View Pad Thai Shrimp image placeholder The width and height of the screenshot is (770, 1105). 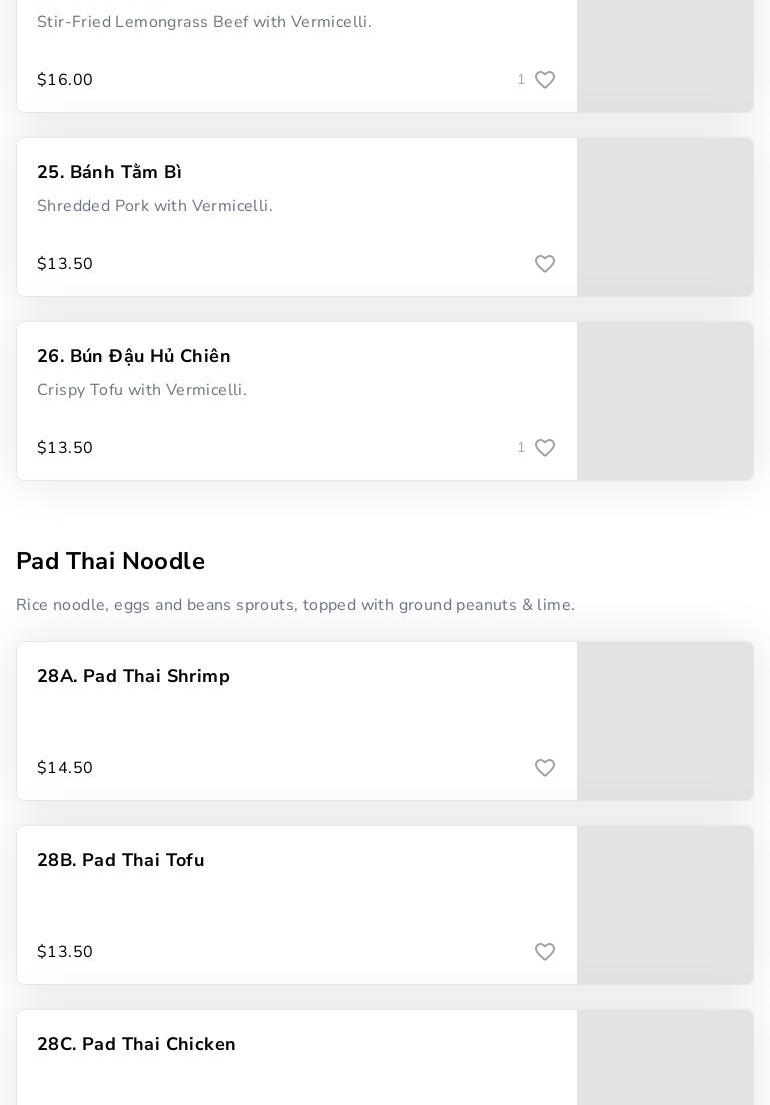click(665, 721)
